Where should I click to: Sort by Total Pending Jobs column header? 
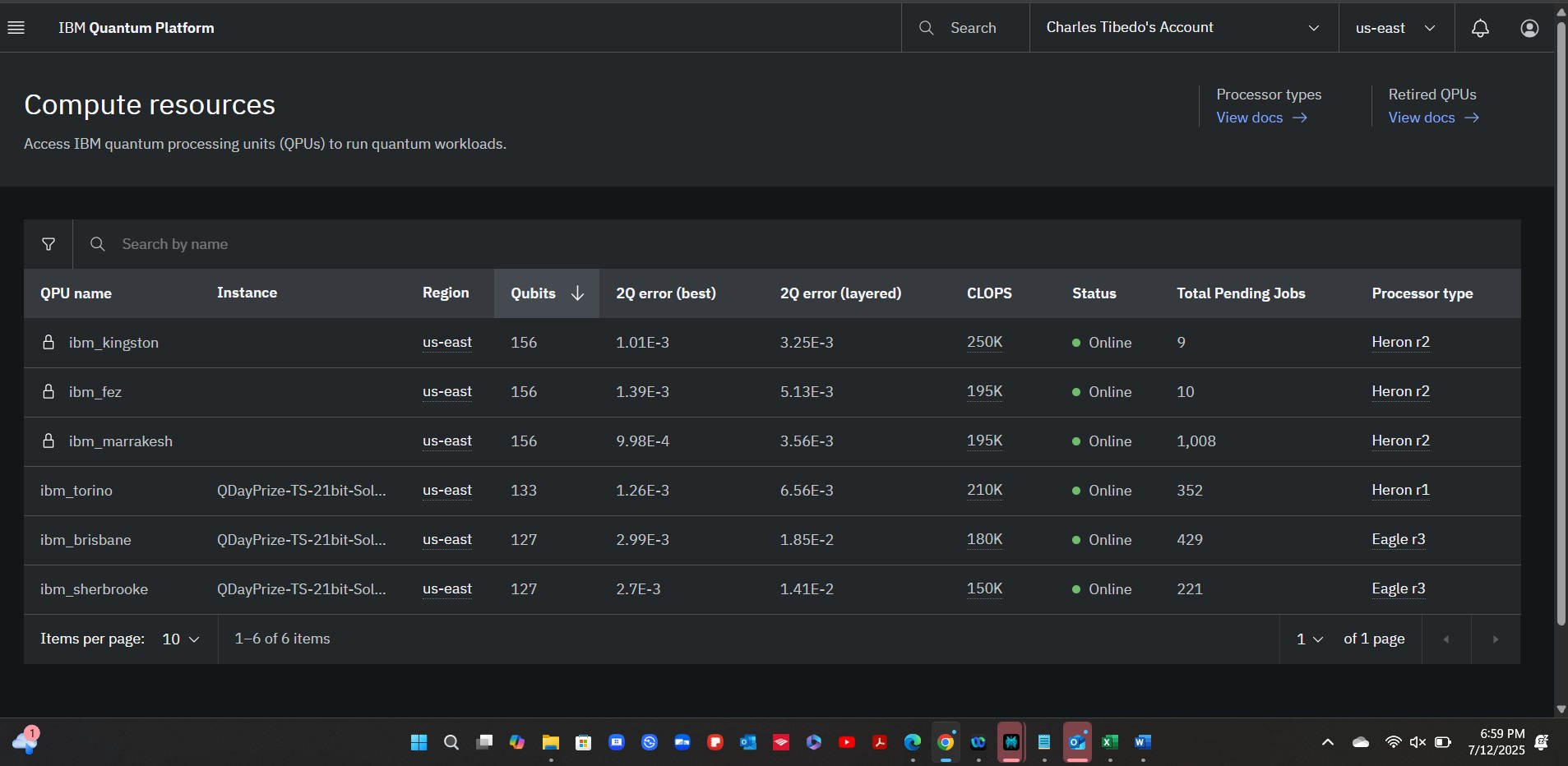(1241, 293)
